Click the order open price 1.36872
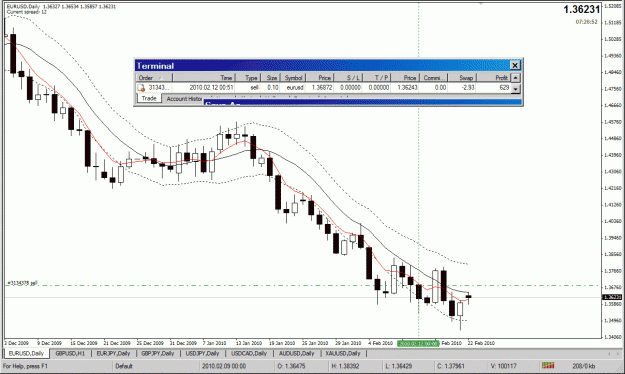Image resolution: width=625 pixels, height=374 pixels. click(322, 88)
